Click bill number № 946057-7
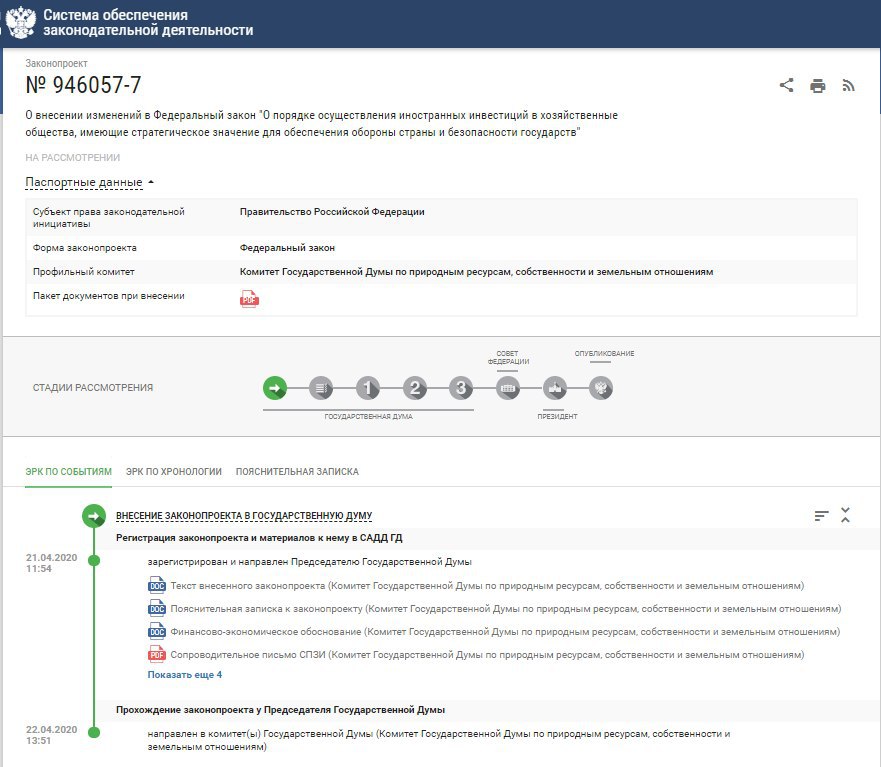The width and height of the screenshot is (881, 767). [83, 85]
